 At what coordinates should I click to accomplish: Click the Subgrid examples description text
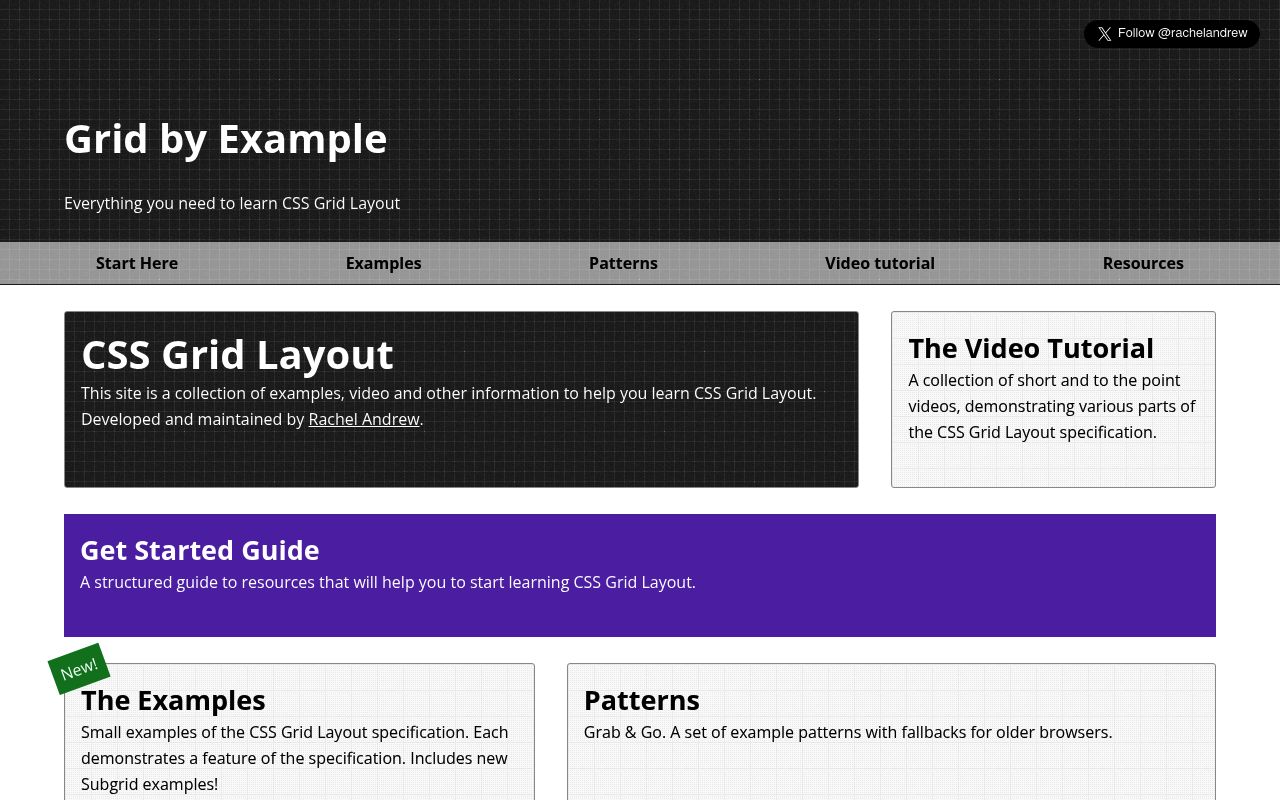[294, 758]
